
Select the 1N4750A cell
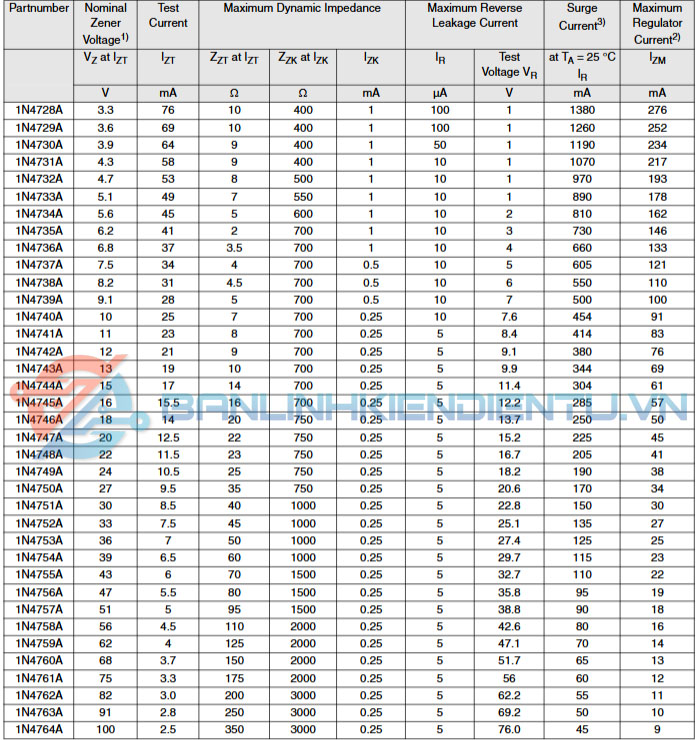point(39,488)
